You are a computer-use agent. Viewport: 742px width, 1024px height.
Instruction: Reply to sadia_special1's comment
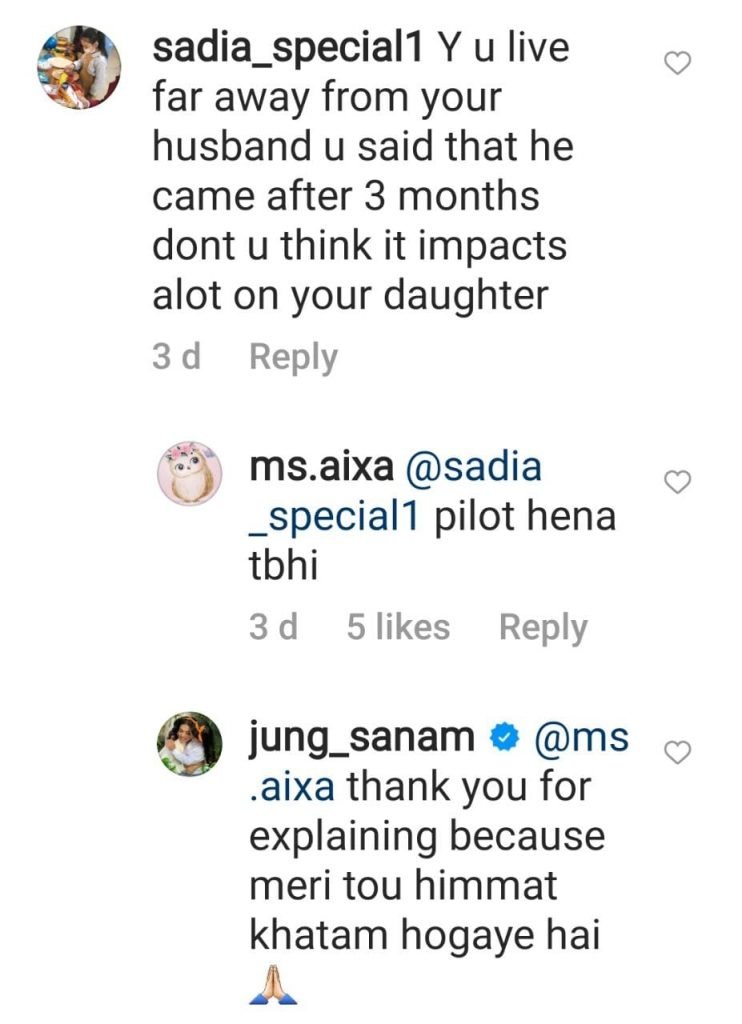click(x=293, y=357)
